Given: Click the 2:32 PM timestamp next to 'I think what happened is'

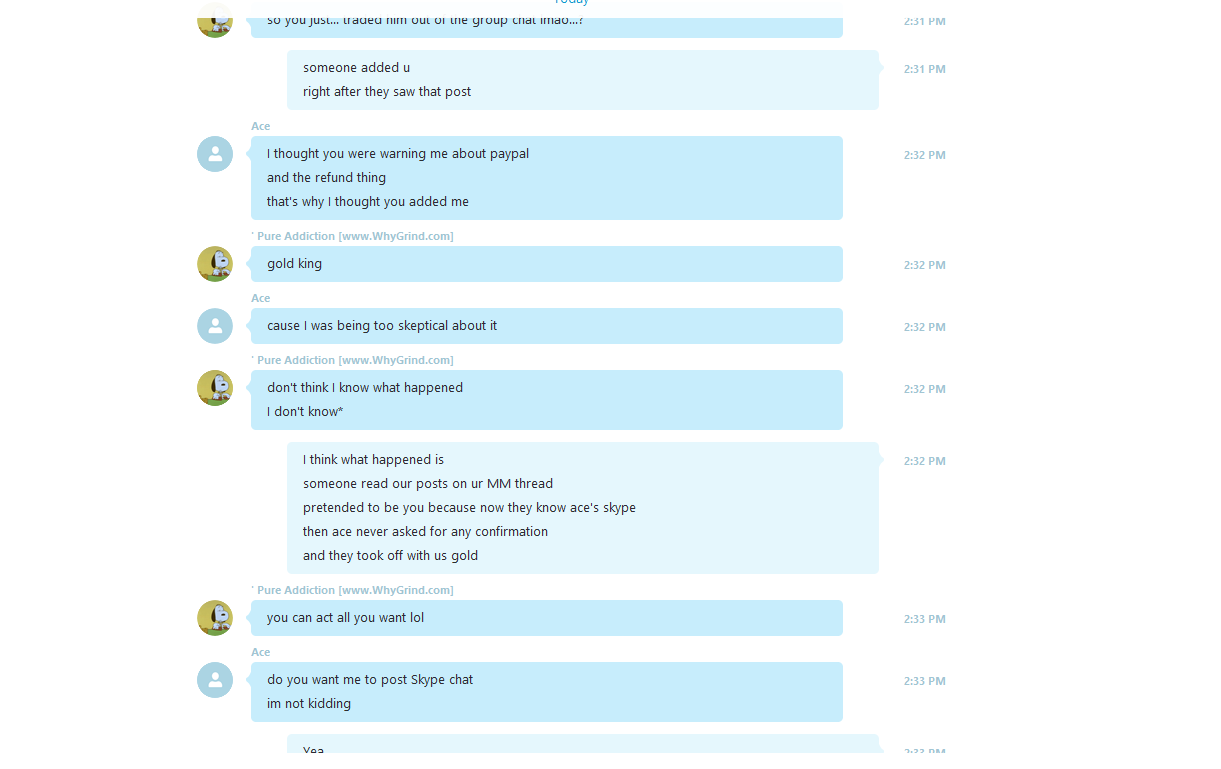Looking at the screenshot, I should 925,461.
